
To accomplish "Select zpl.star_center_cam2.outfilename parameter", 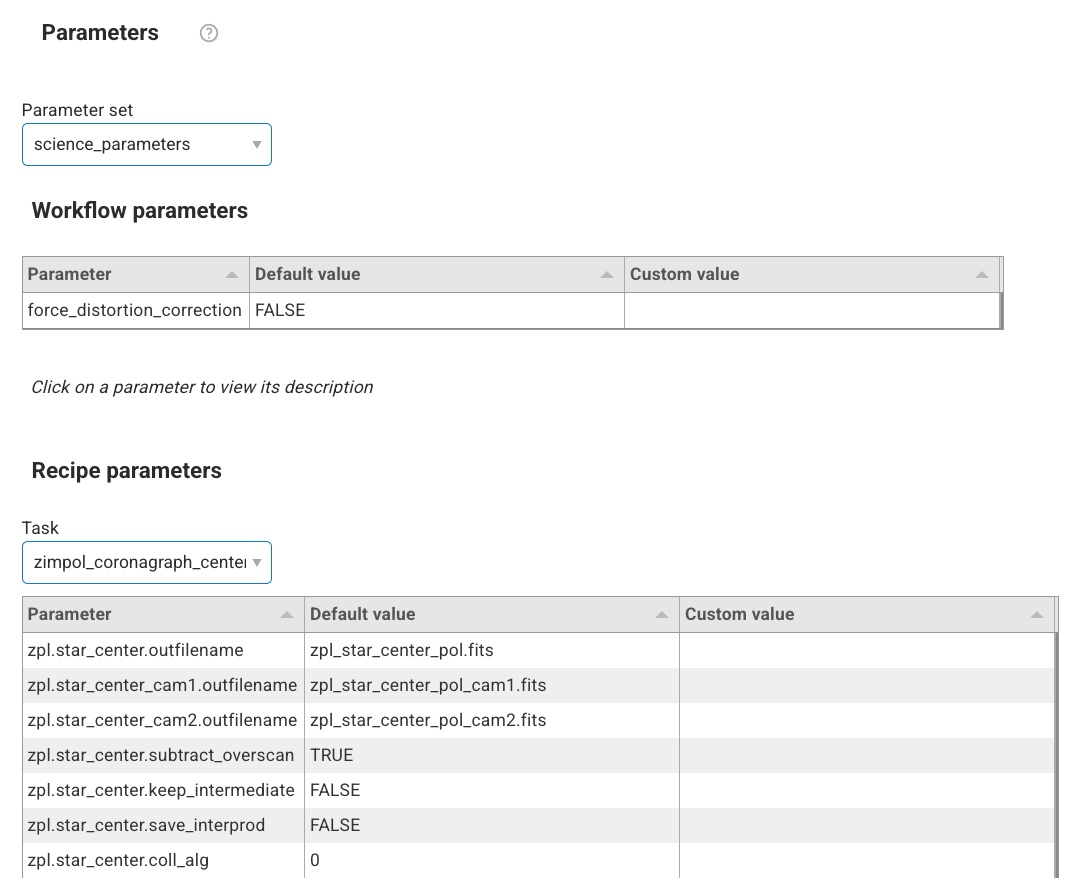I will pyautogui.click(x=162, y=720).
